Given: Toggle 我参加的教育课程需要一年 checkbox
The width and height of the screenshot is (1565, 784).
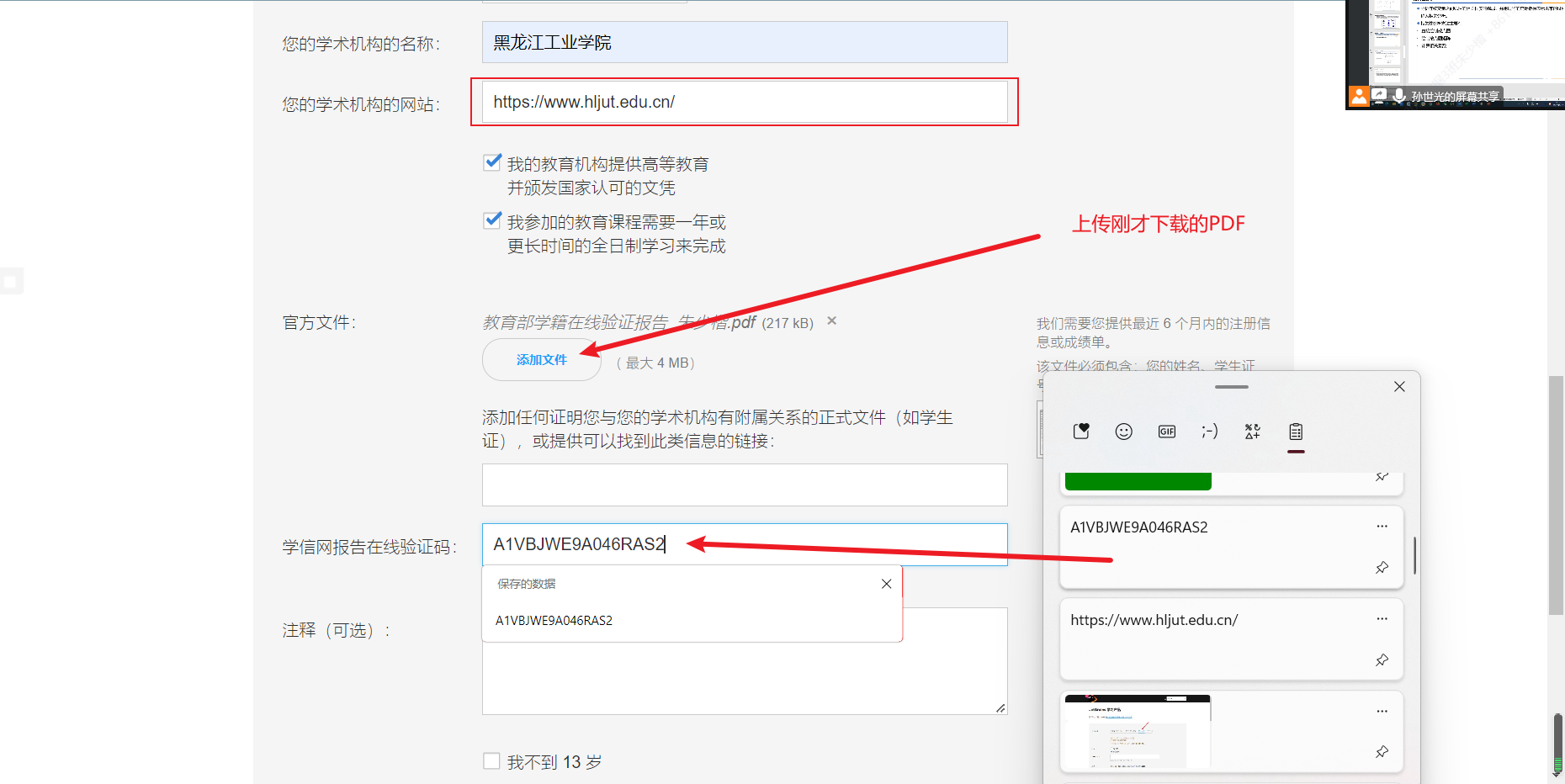Looking at the screenshot, I should 492,220.
